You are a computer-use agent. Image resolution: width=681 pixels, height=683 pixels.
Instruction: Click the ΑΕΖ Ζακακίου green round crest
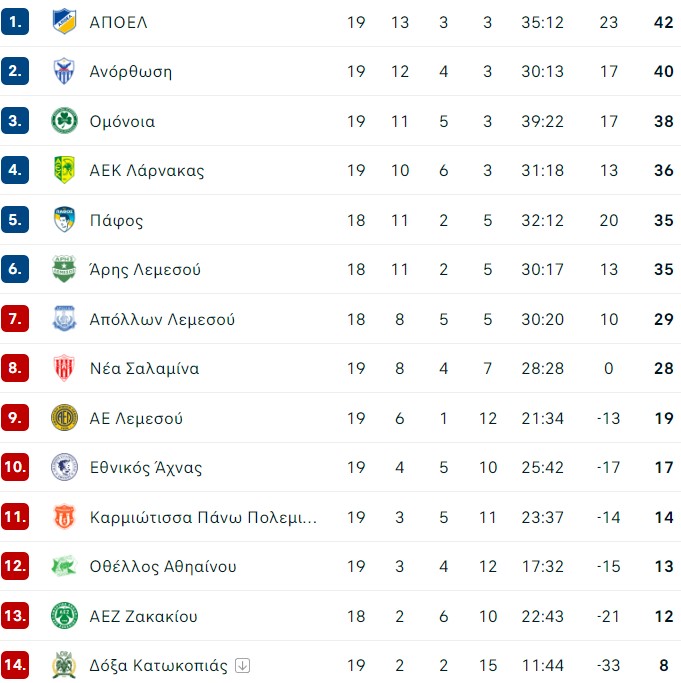point(64,616)
